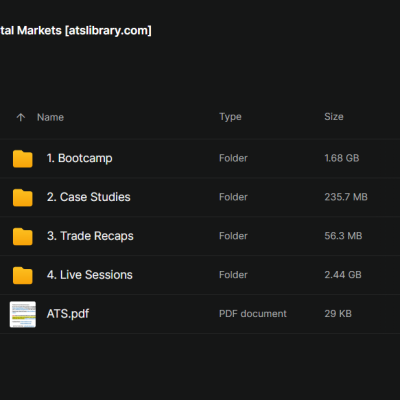Viewport: 400px width, 400px height.
Task: Click Folder type in the Trade Recaps row
Action: tap(233, 236)
